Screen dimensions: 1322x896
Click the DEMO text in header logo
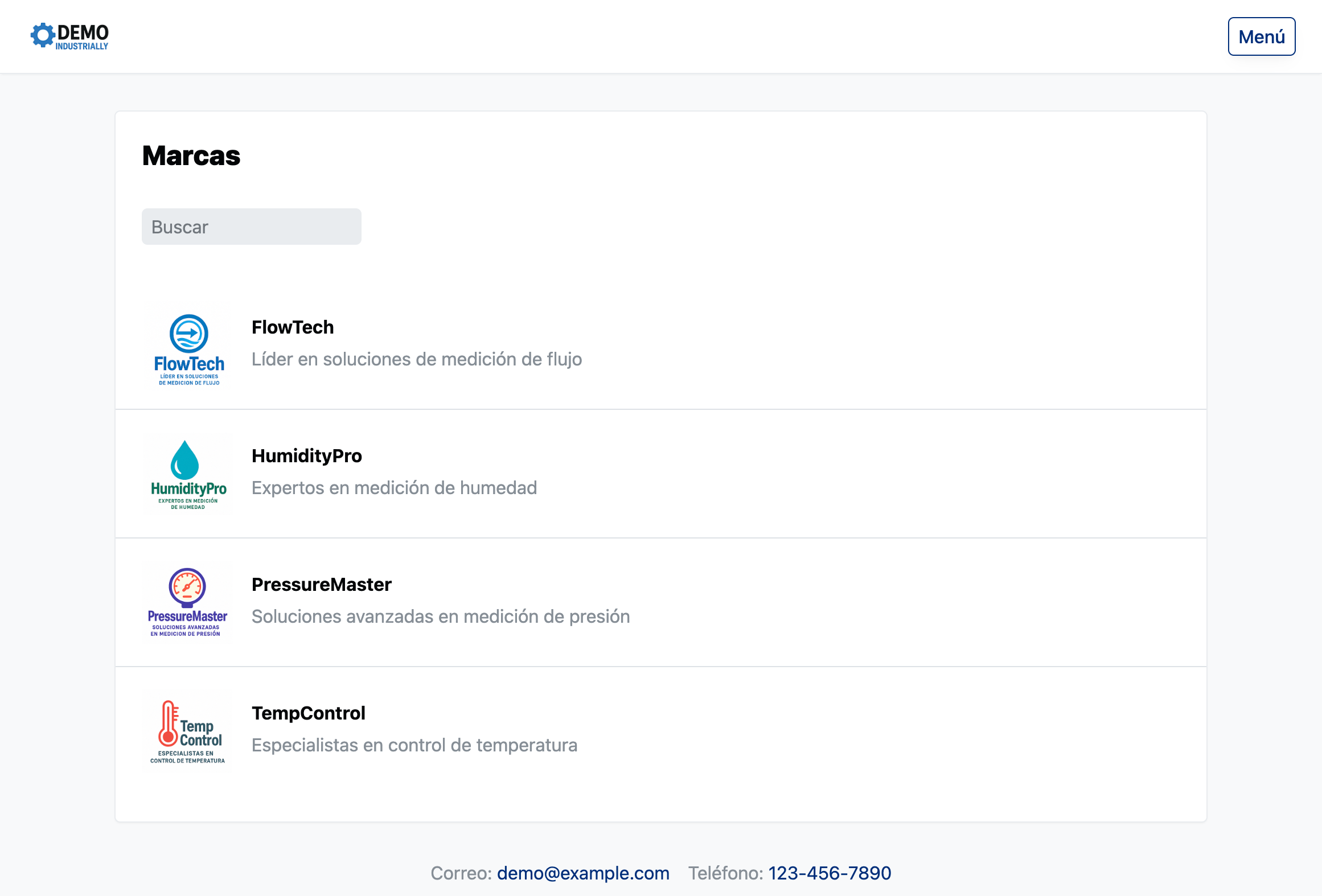(x=83, y=32)
